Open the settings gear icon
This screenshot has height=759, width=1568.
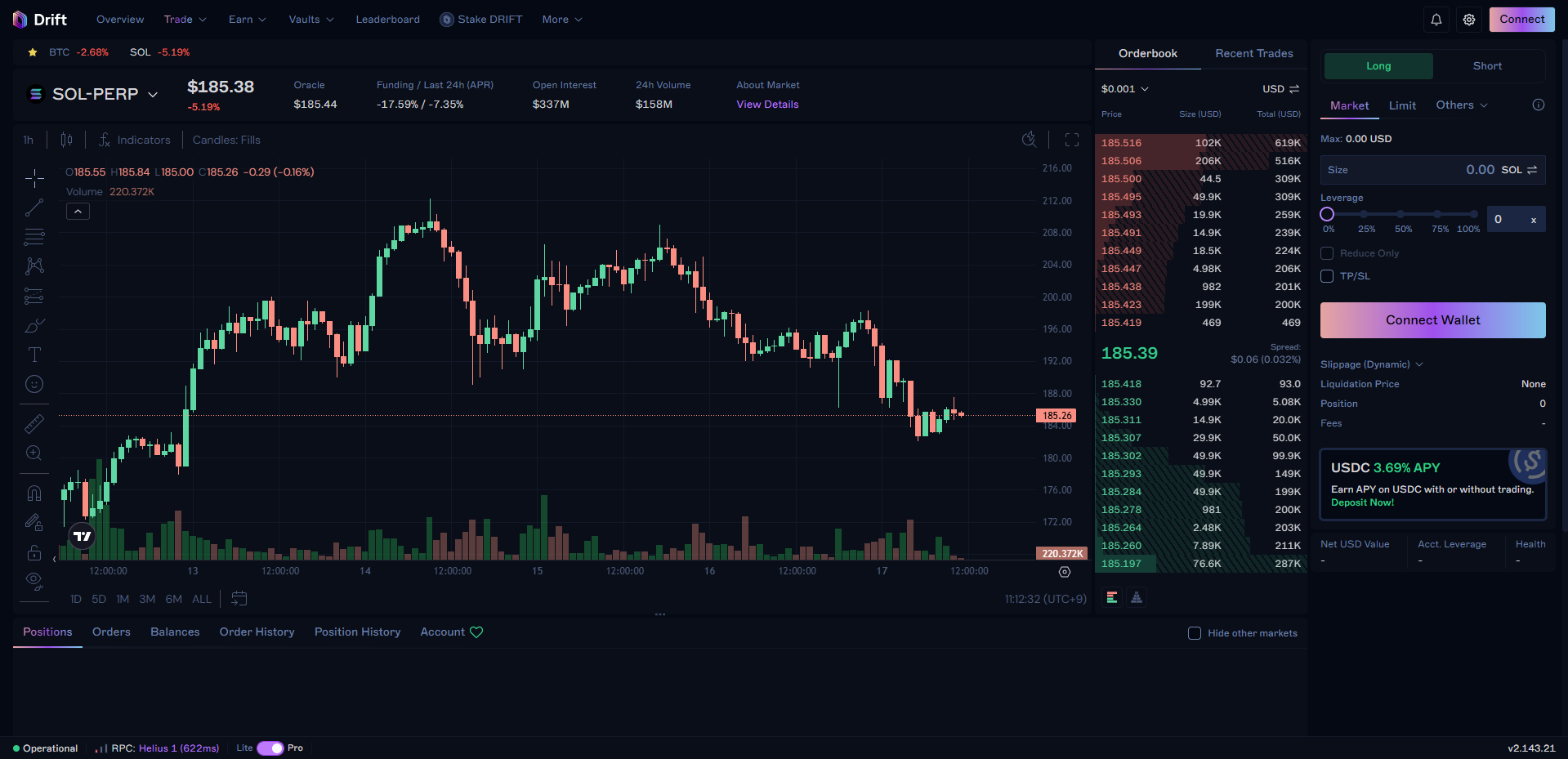[1468, 20]
